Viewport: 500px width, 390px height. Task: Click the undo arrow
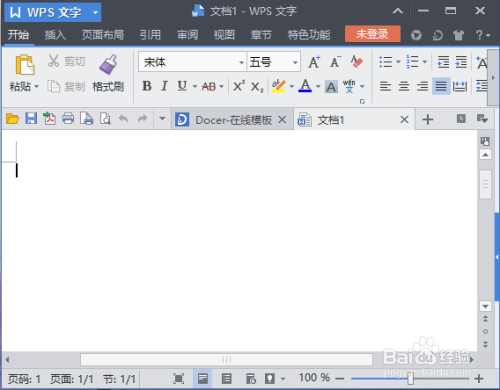124,118
